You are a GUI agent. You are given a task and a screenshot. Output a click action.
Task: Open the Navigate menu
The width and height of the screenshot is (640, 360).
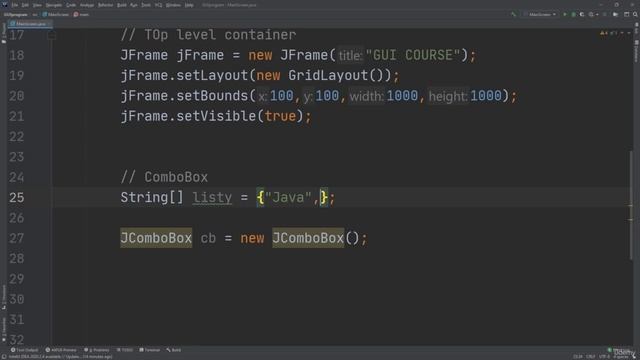(53, 5)
